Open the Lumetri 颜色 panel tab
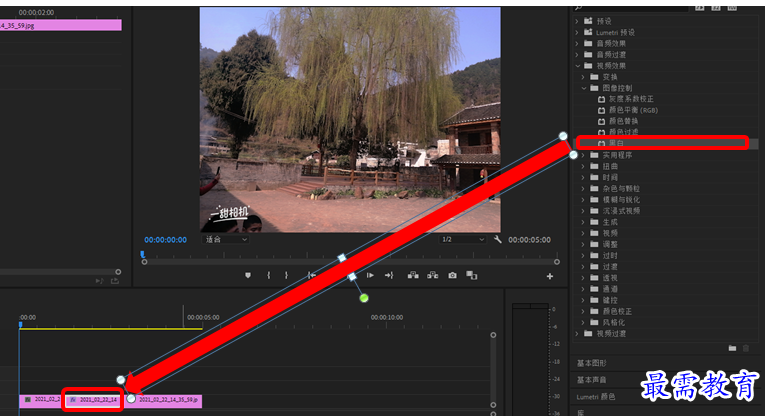Viewport: 765px width, 417px height. [596, 397]
